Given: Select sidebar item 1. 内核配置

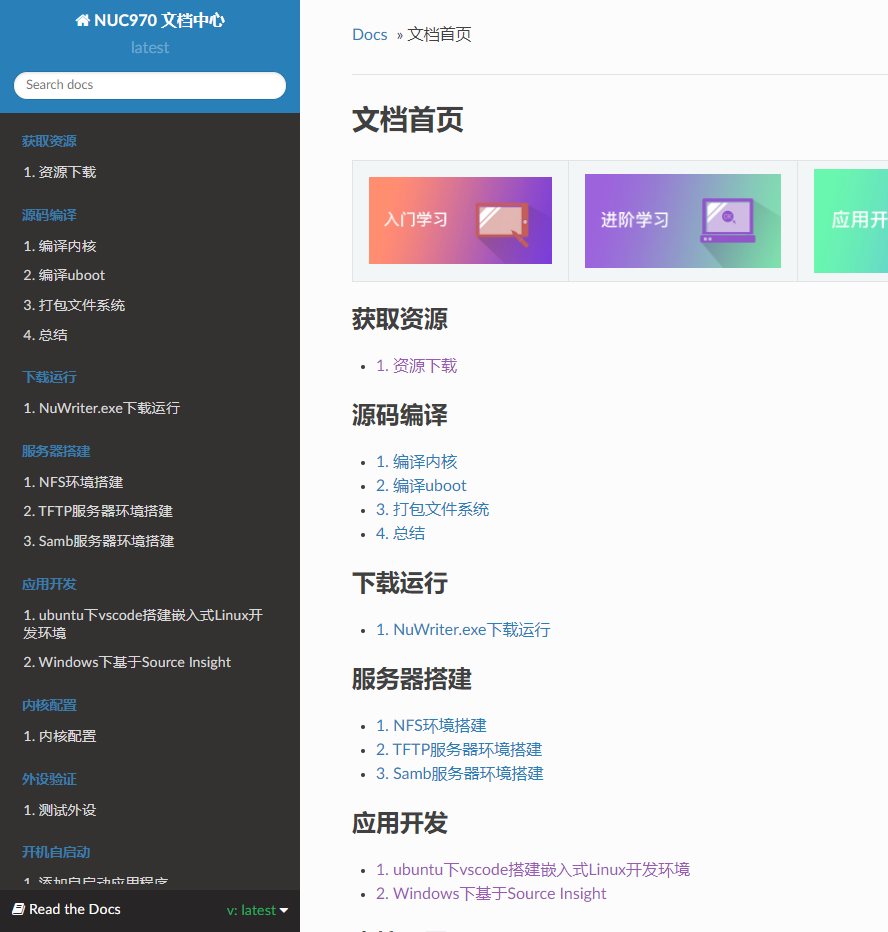Looking at the screenshot, I should click(59, 736).
